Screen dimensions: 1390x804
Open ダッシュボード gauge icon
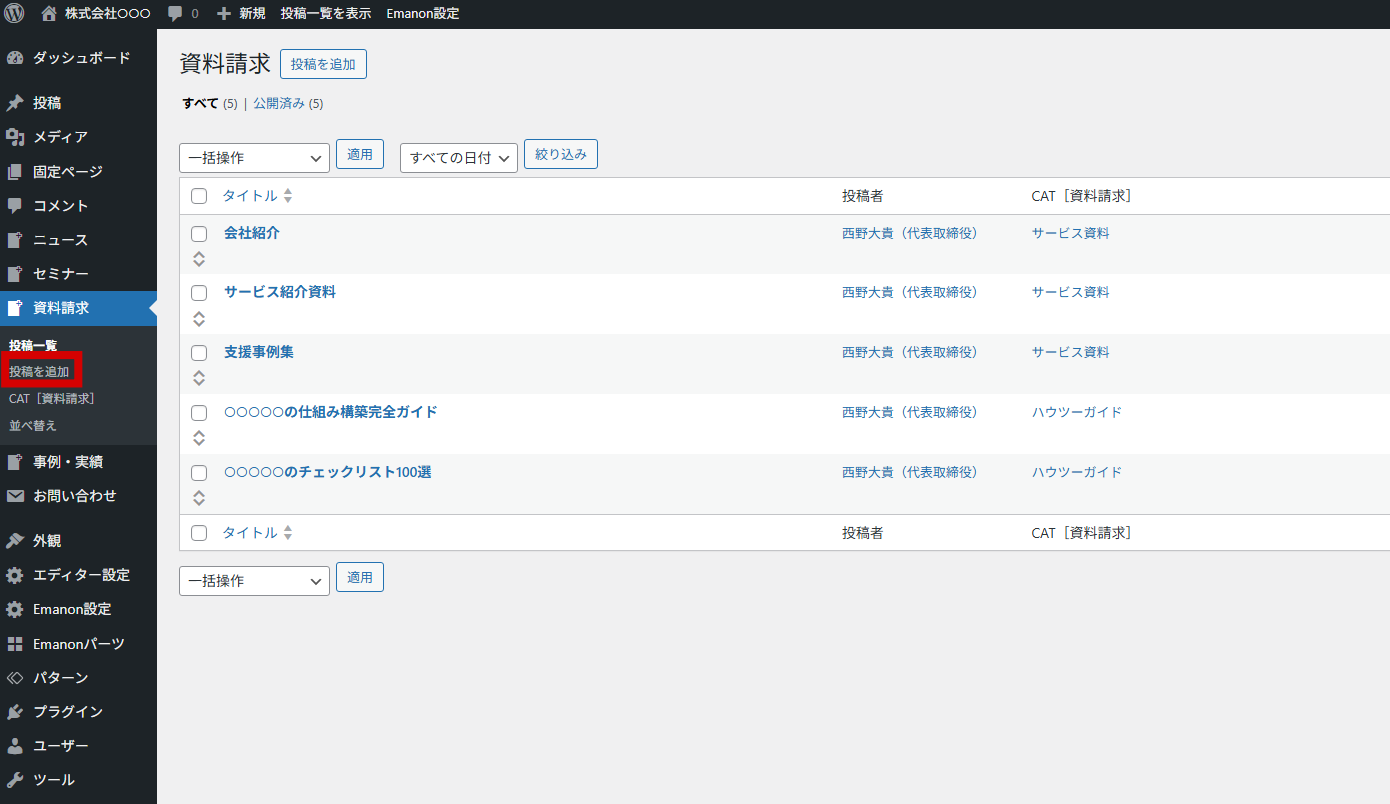pos(15,58)
